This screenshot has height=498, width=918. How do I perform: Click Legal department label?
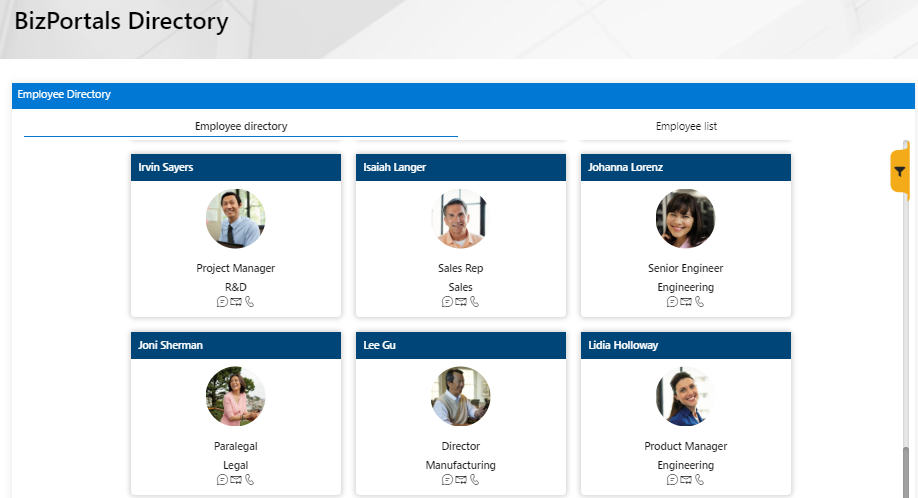pos(235,465)
